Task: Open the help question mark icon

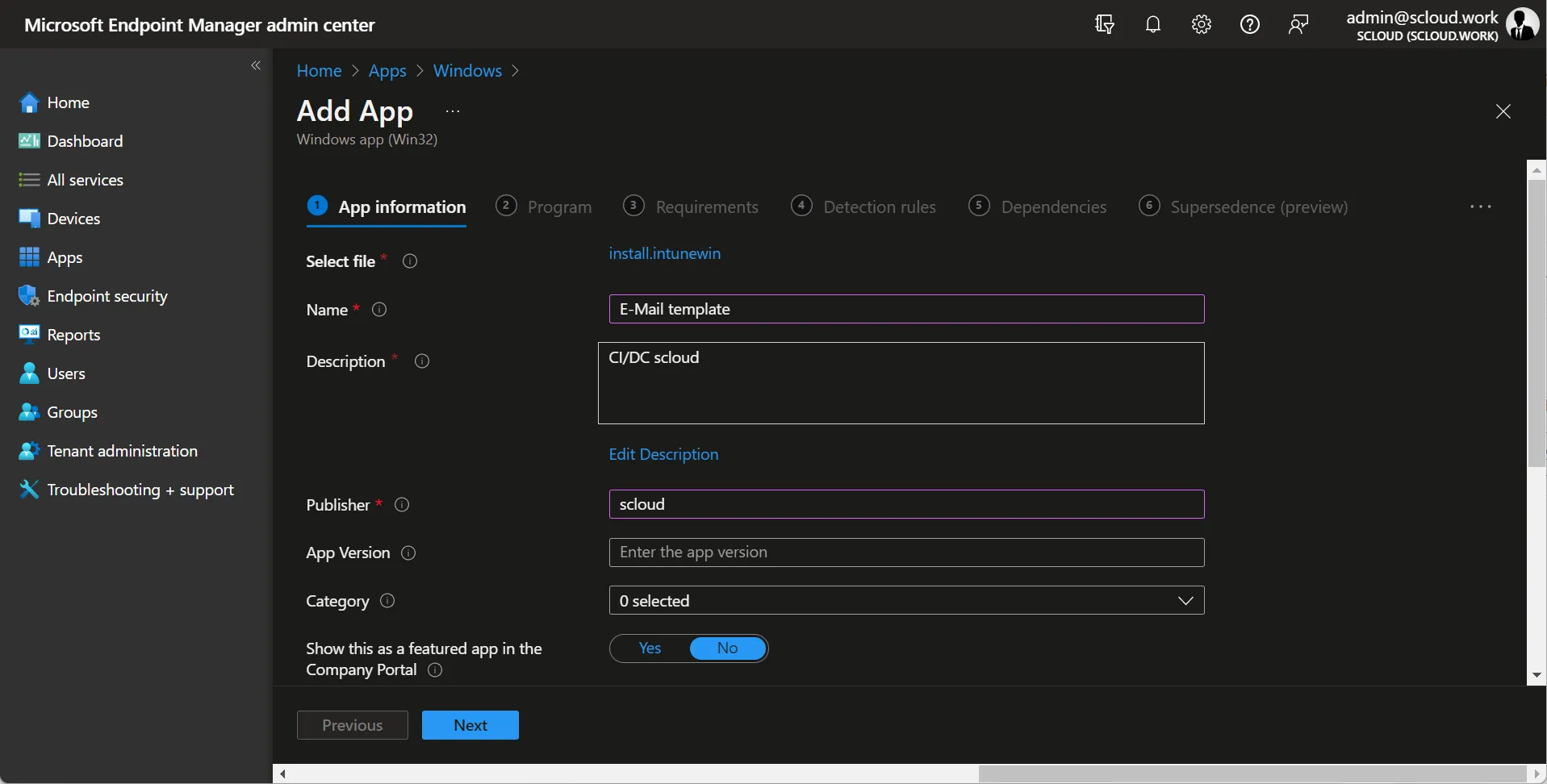Action: (x=1250, y=24)
